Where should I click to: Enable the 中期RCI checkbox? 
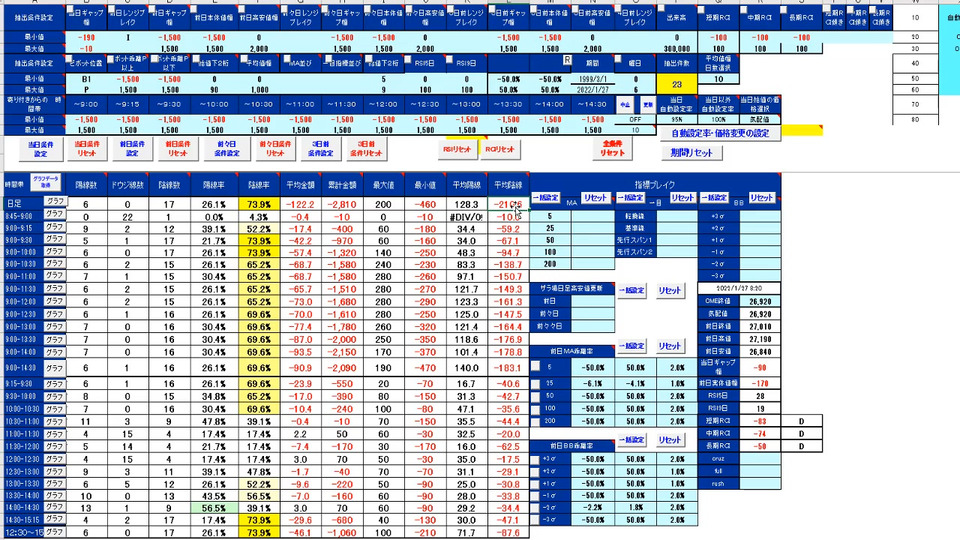[743, 10]
